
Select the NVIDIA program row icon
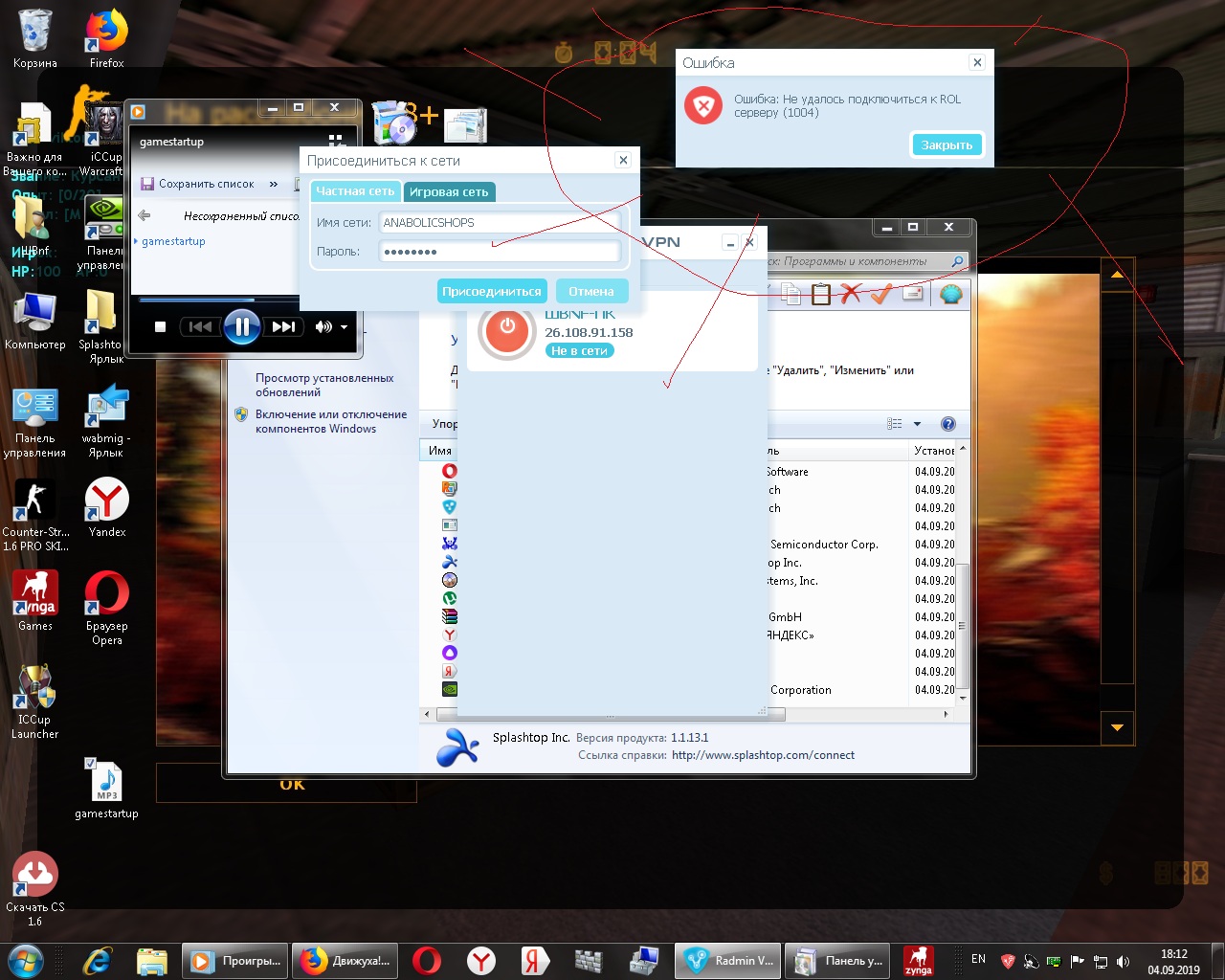tap(449, 689)
